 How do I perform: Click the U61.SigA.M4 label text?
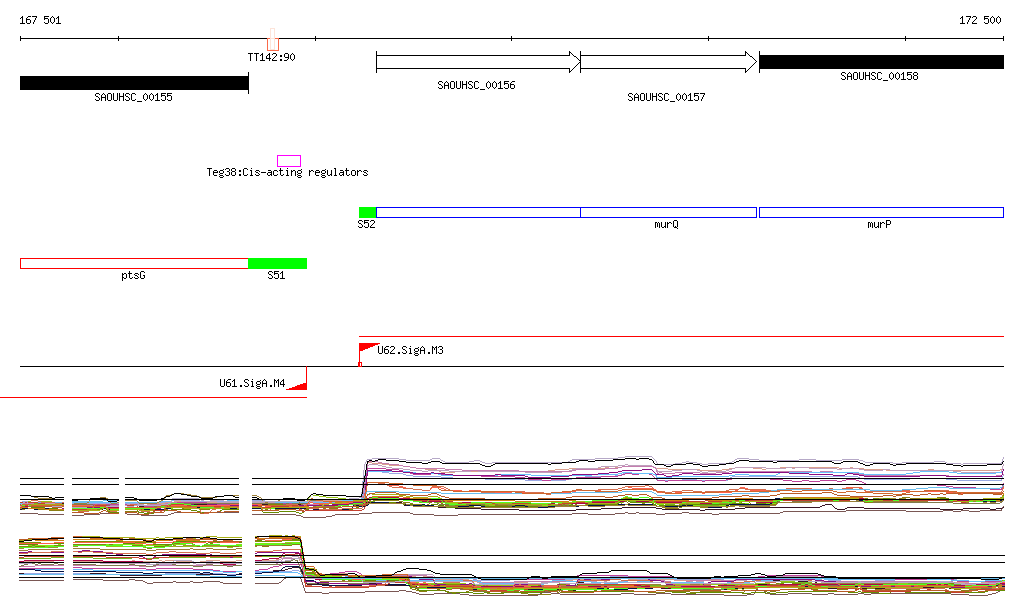(252, 383)
